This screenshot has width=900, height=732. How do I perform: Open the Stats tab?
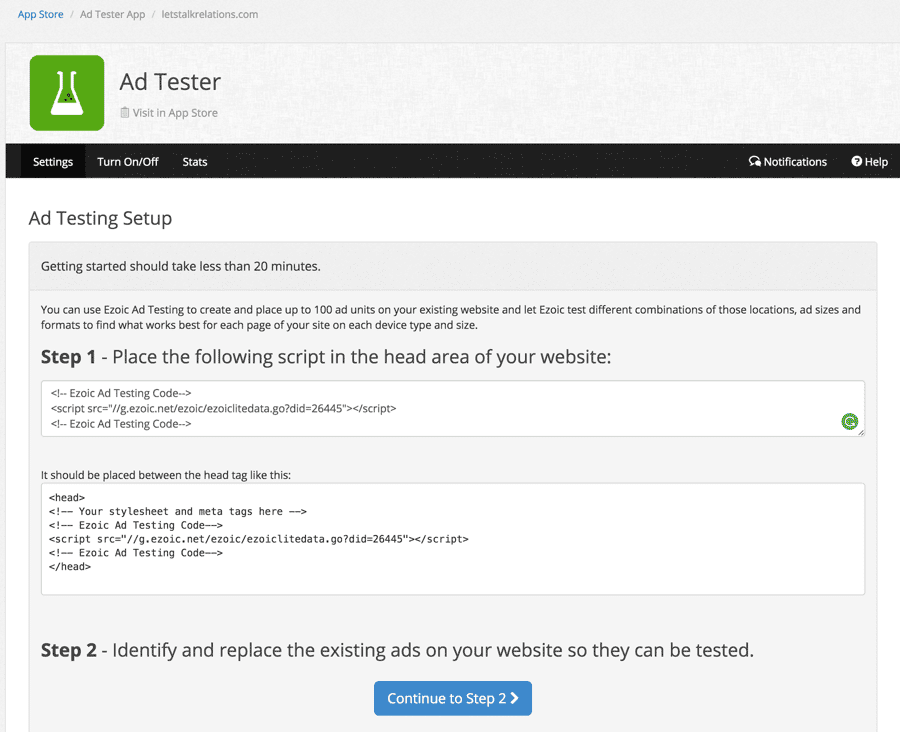pyautogui.click(x=195, y=162)
